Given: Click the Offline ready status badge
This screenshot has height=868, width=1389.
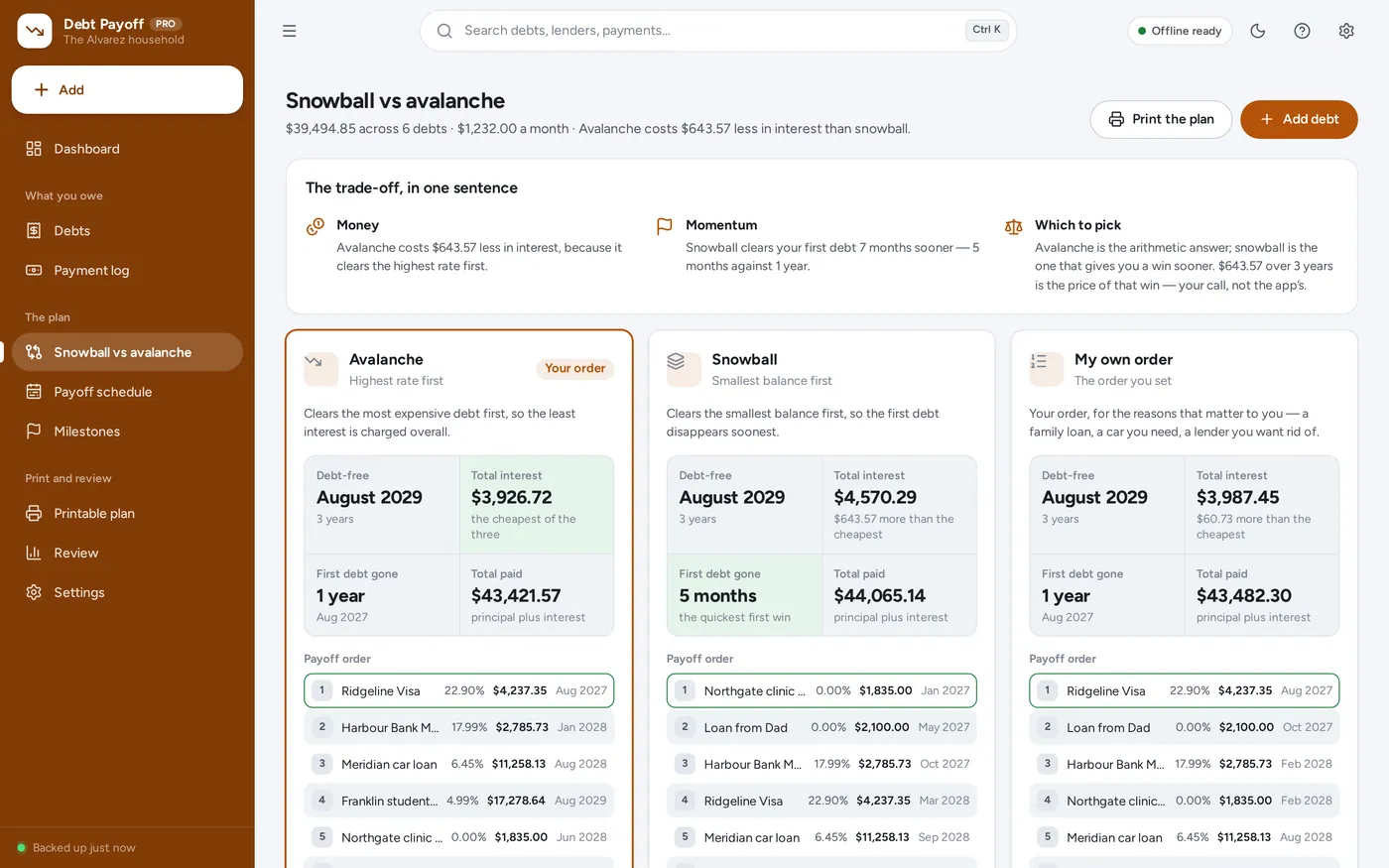Looking at the screenshot, I should click(x=1180, y=31).
